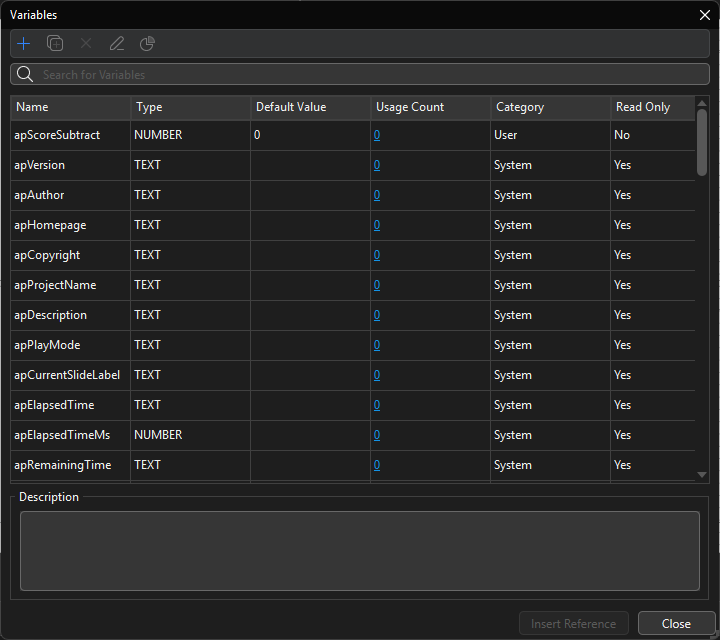Click inside the Description text area

coord(360,550)
